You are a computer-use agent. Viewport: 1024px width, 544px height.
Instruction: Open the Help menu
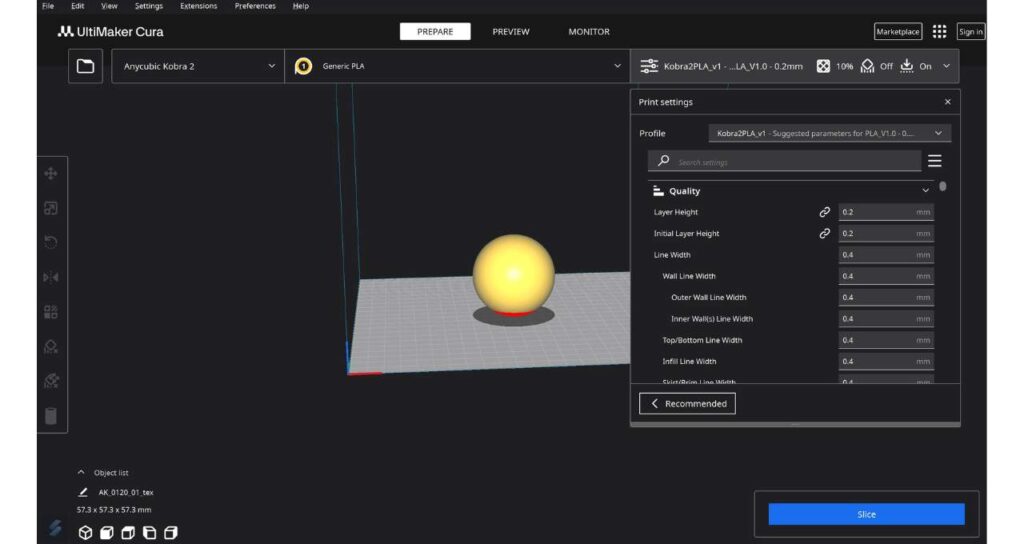coord(300,6)
